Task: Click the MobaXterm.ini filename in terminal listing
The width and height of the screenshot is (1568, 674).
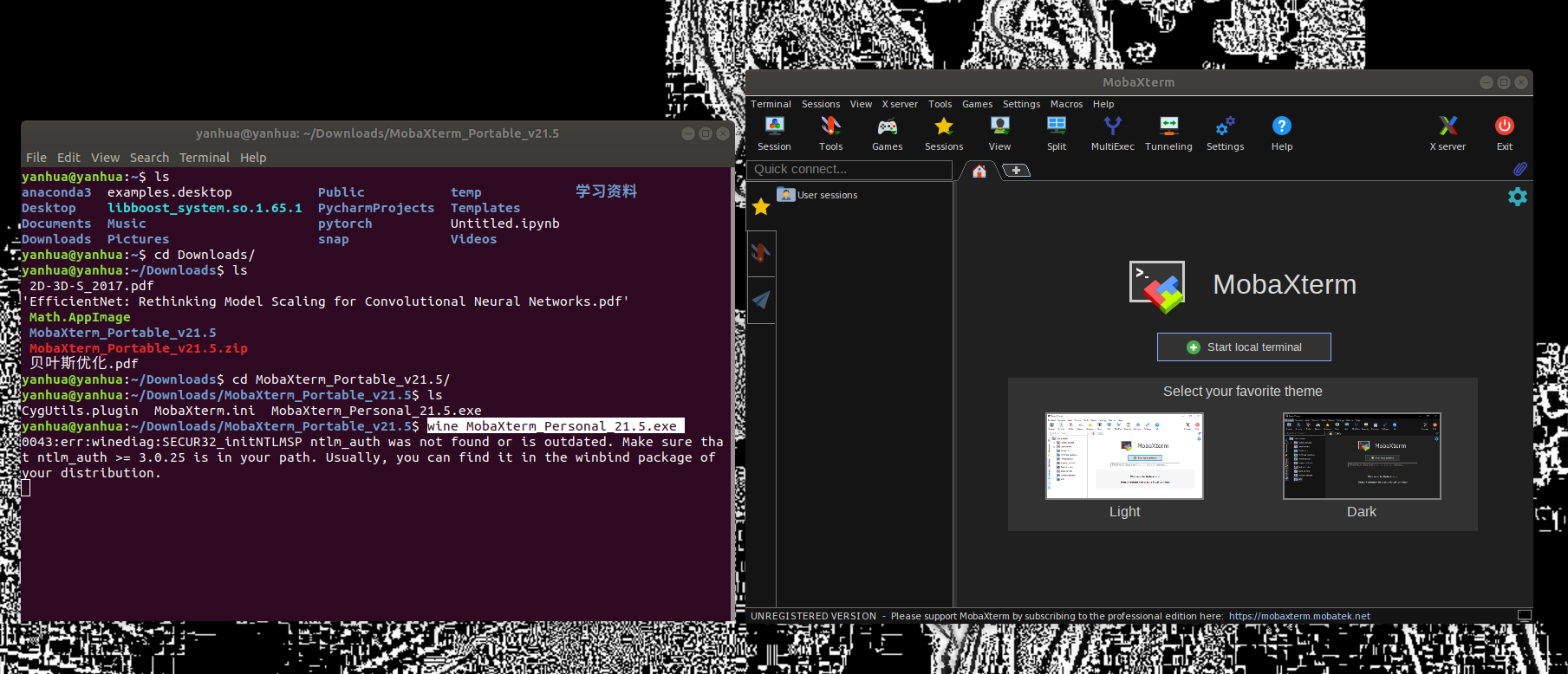Action: pos(205,411)
